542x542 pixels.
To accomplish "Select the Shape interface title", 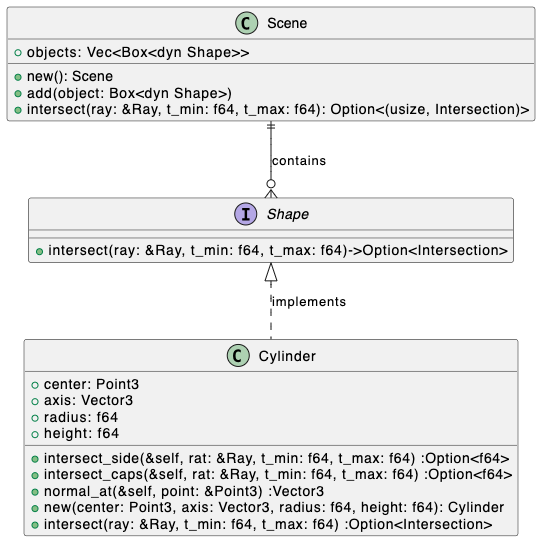I will point(288,214).
